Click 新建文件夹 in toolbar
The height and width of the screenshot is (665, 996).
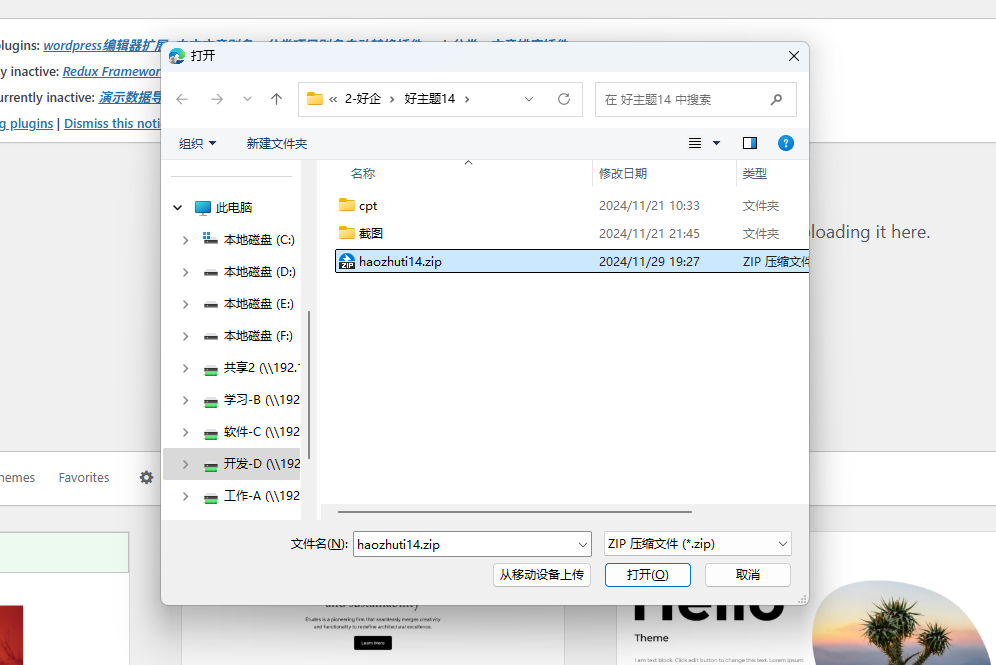point(277,143)
